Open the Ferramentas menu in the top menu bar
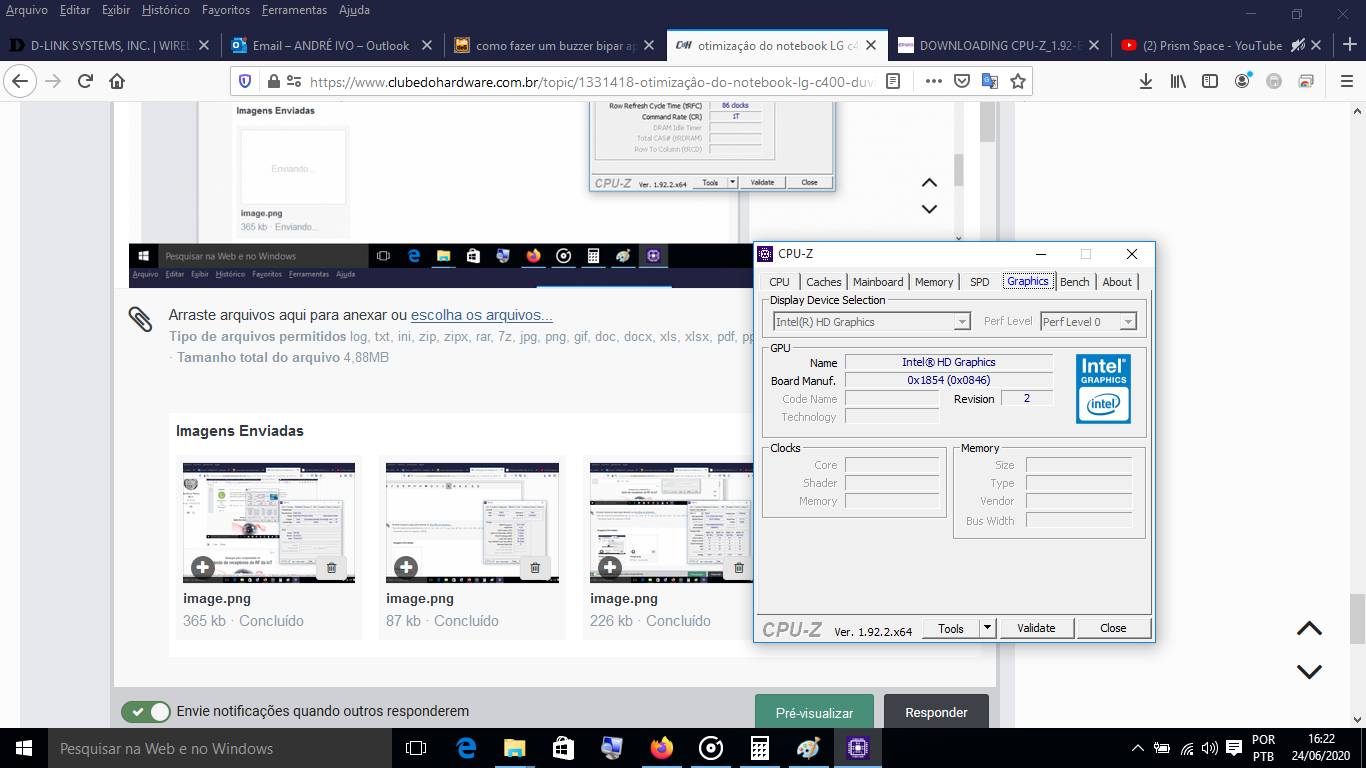 coord(294,10)
